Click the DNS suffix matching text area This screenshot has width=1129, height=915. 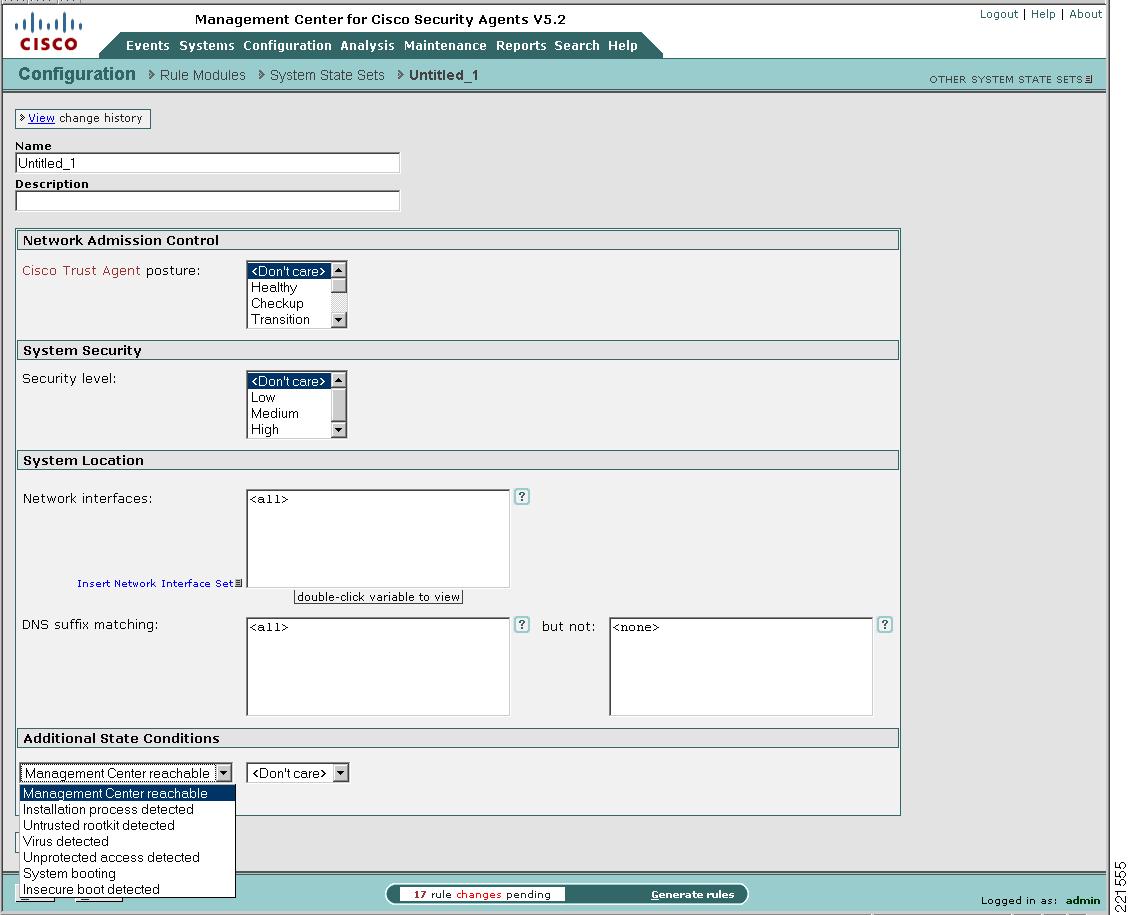click(378, 667)
